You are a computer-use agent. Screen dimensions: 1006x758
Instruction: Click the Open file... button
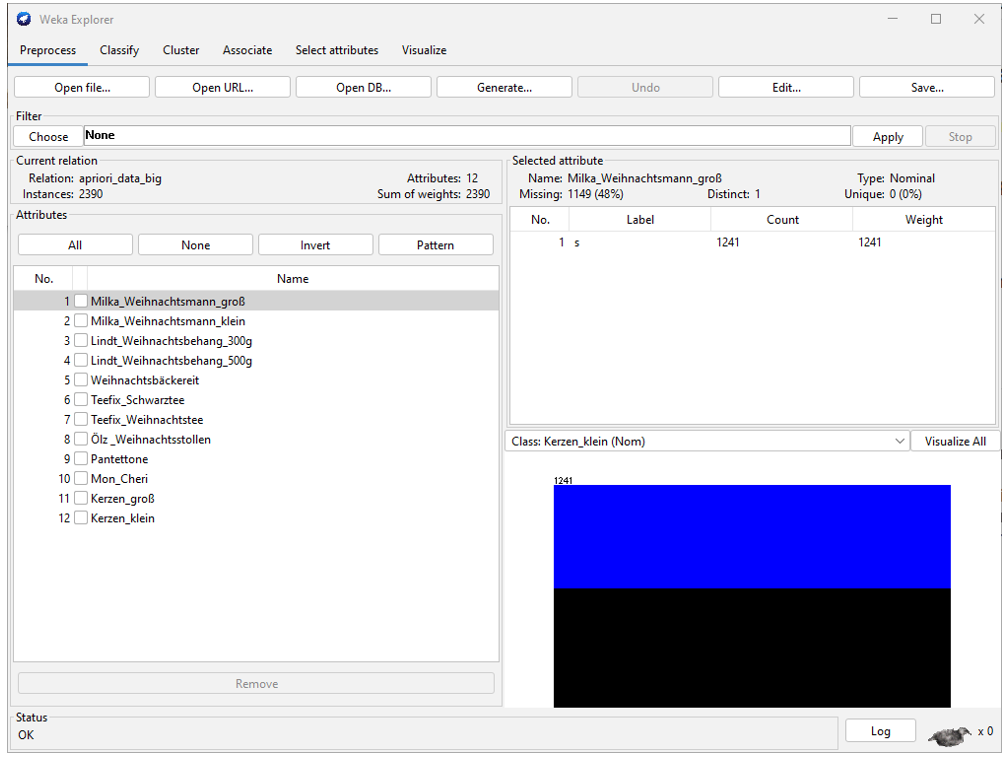pyautogui.click(x=82, y=87)
